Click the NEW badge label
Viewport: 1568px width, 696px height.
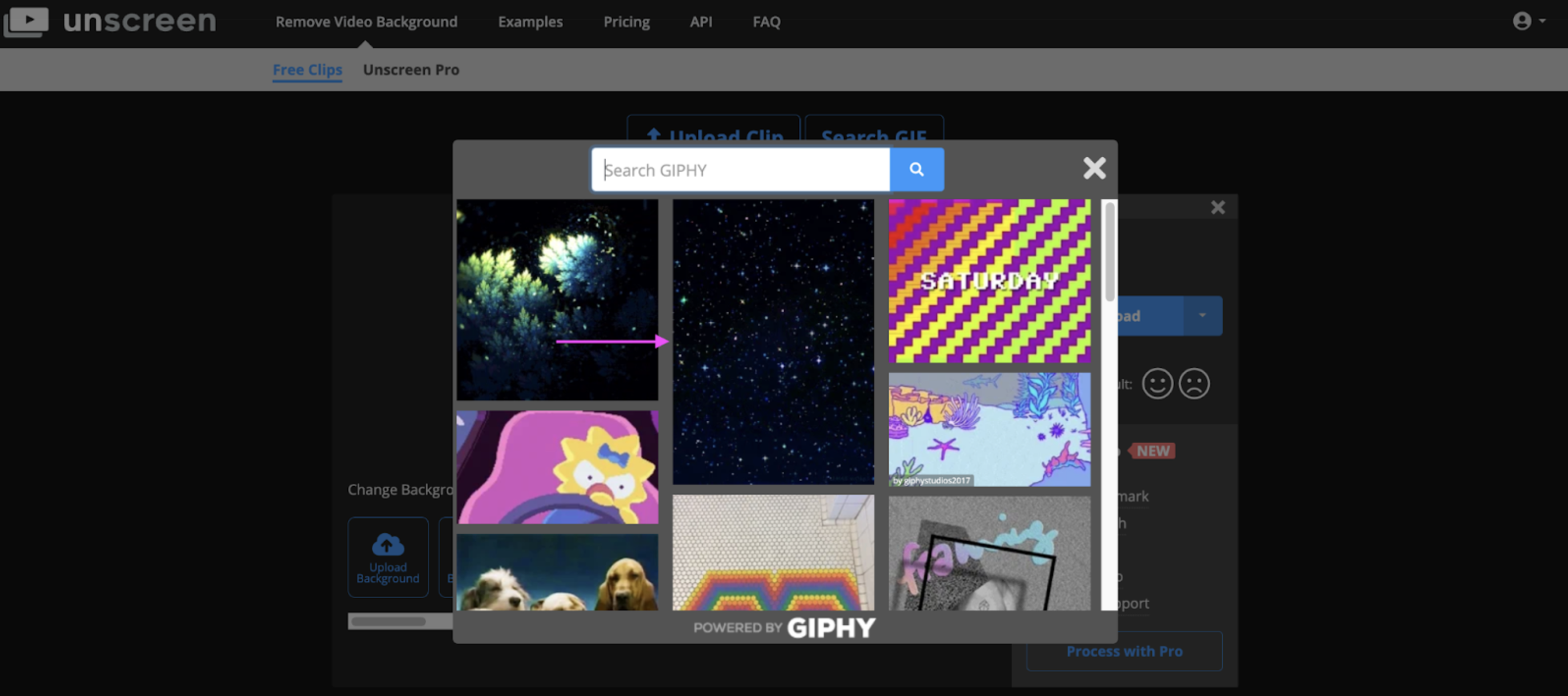pyautogui.click(x=1152, y=451)
